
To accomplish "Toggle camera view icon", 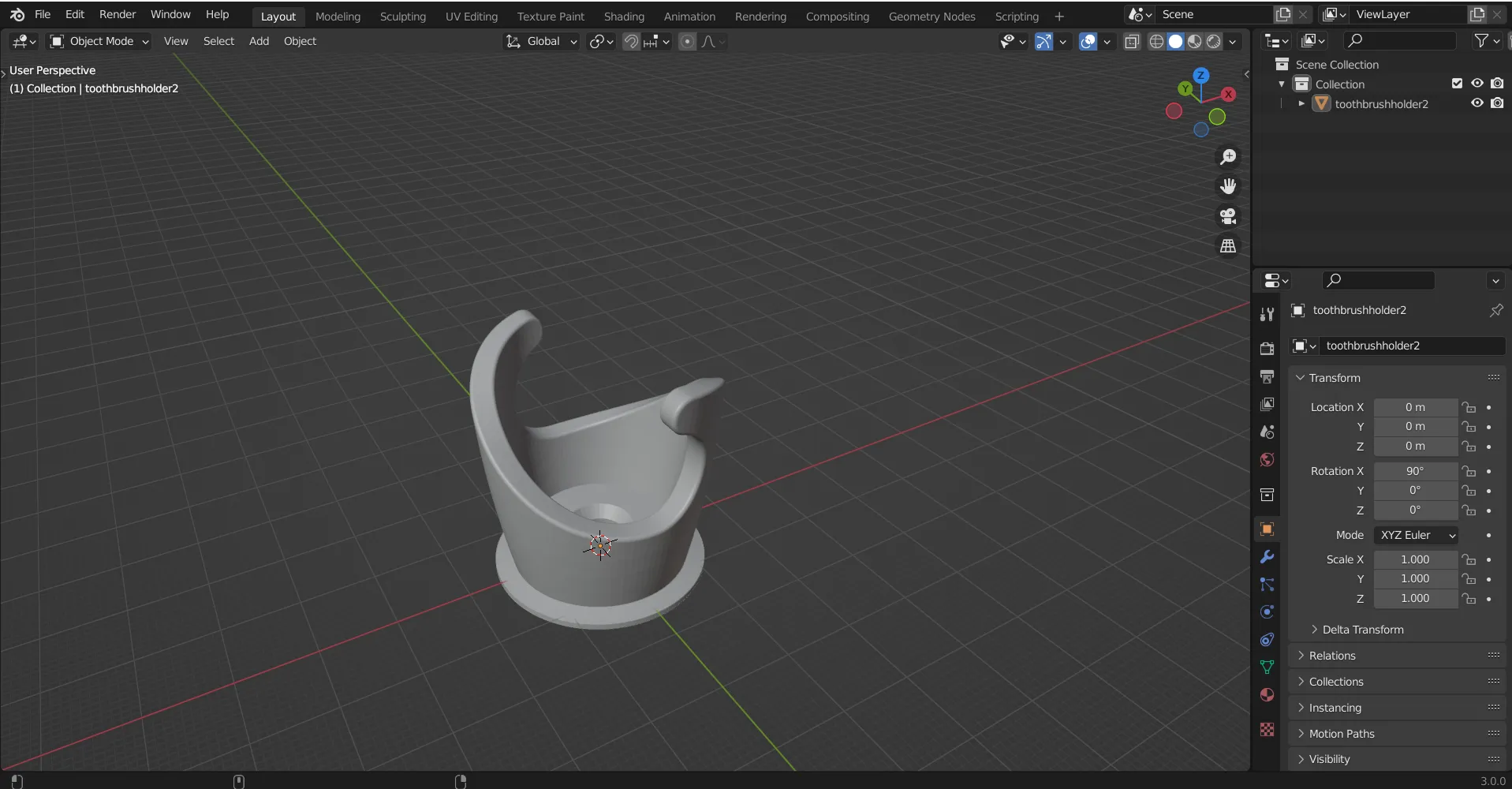I will (1228, 216).
